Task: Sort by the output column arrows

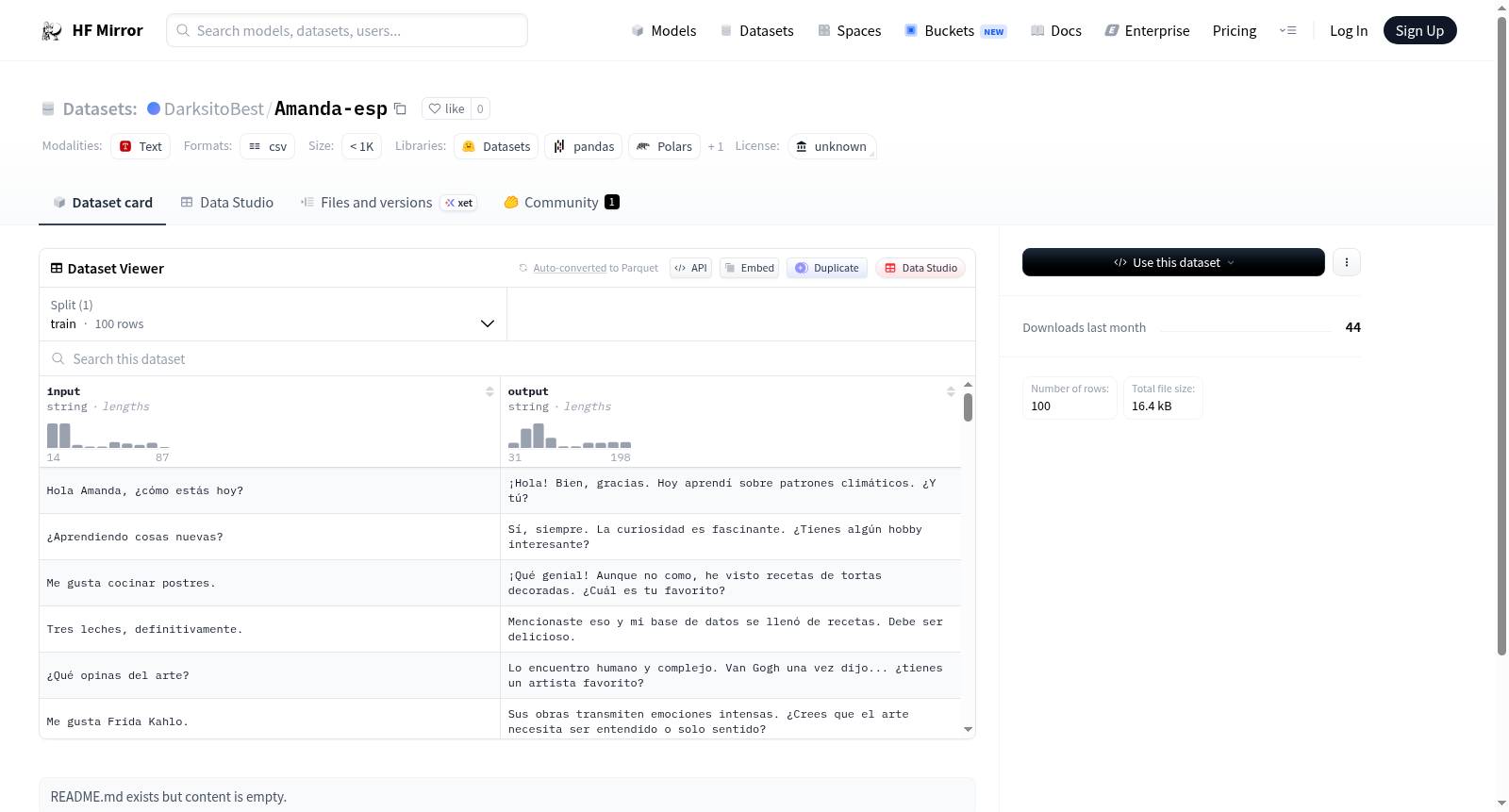Action: tap(951, 391)
